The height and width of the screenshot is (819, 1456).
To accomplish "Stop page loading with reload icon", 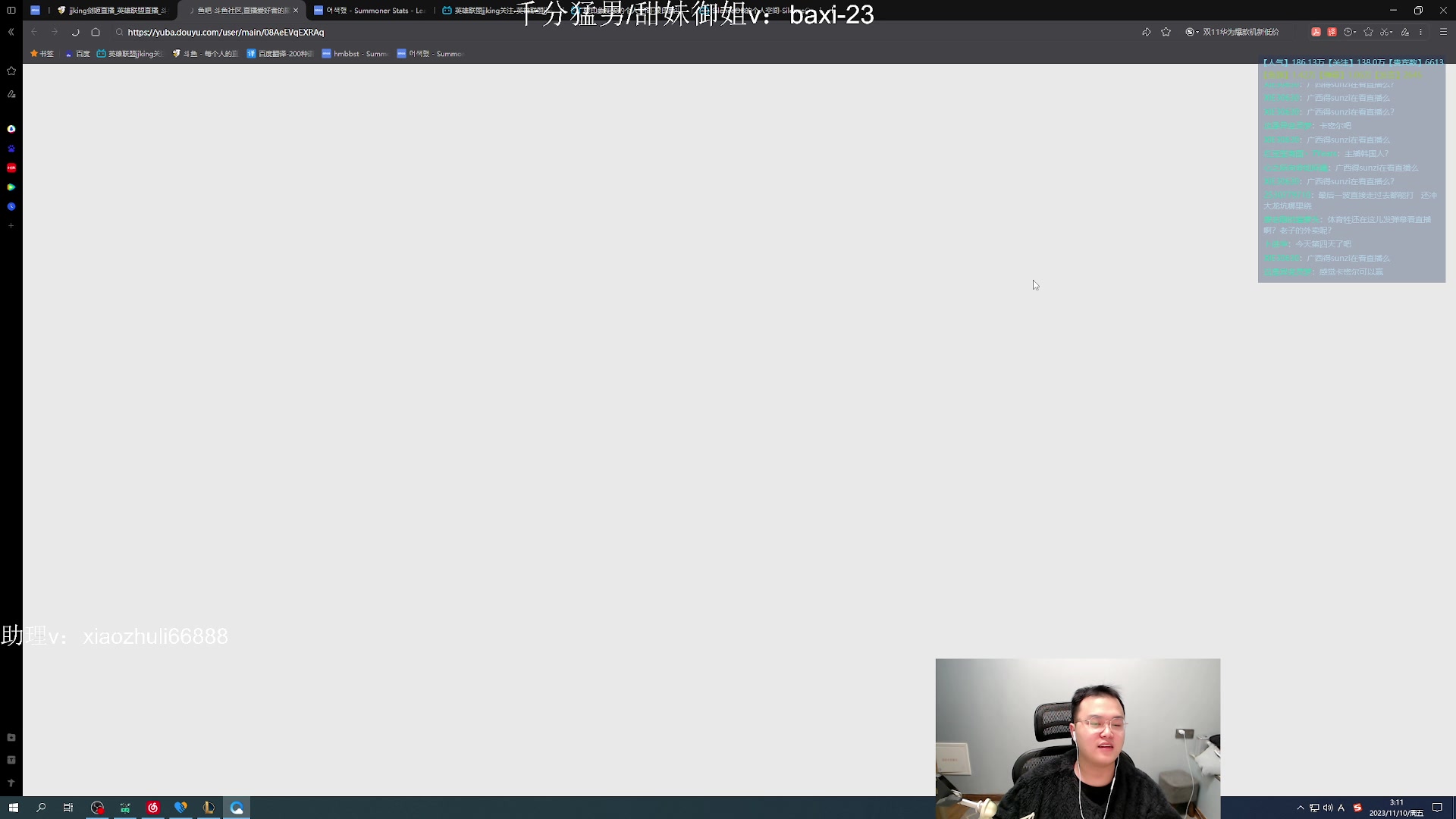I will click(x=75, y=32).
